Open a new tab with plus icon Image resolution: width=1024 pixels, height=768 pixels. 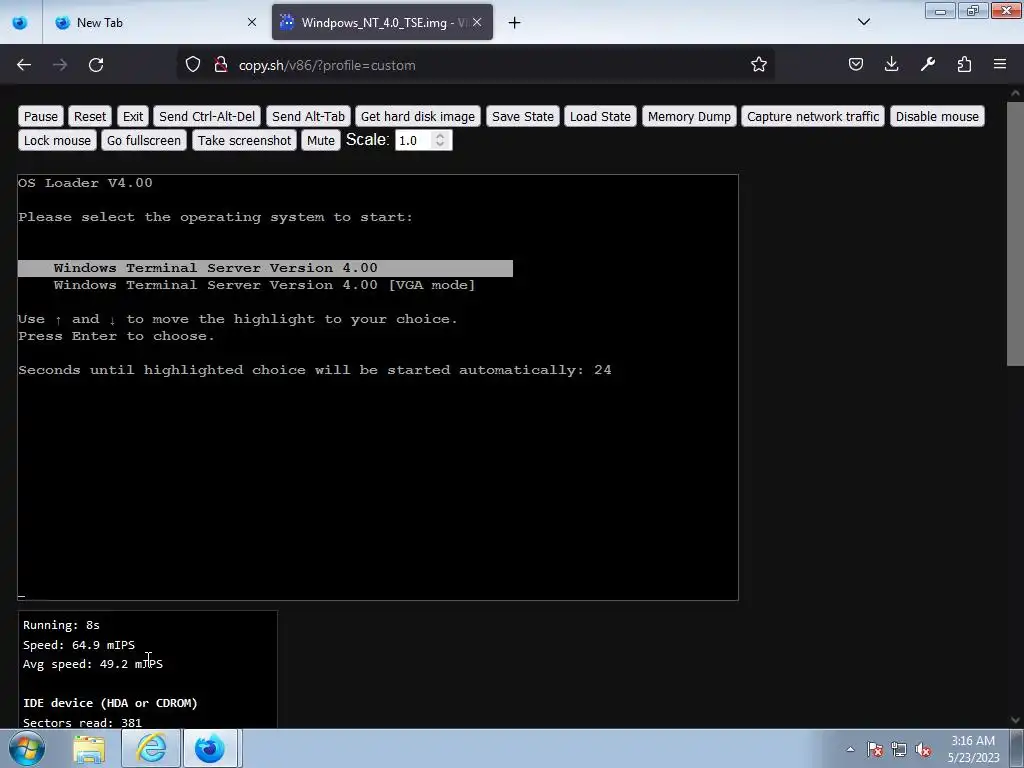point(515,23)
